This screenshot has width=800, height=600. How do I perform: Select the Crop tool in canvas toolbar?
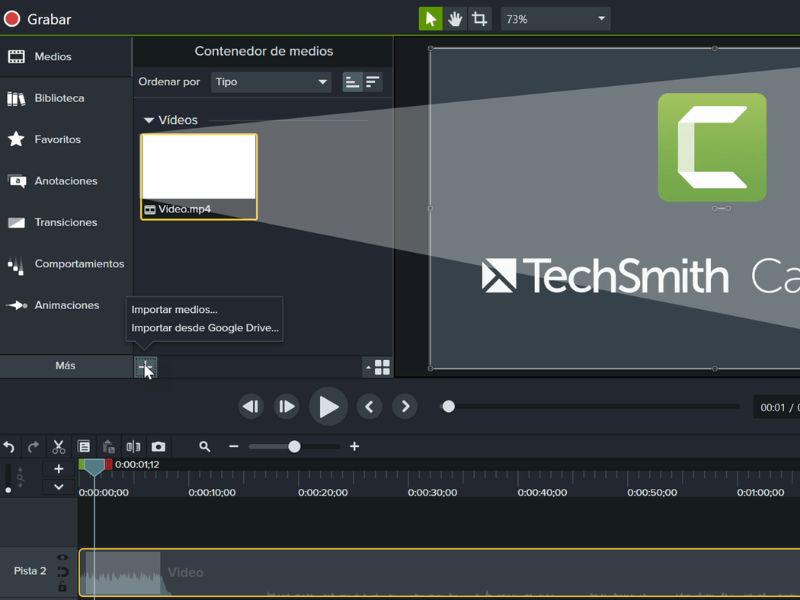(x=480, y=19)
